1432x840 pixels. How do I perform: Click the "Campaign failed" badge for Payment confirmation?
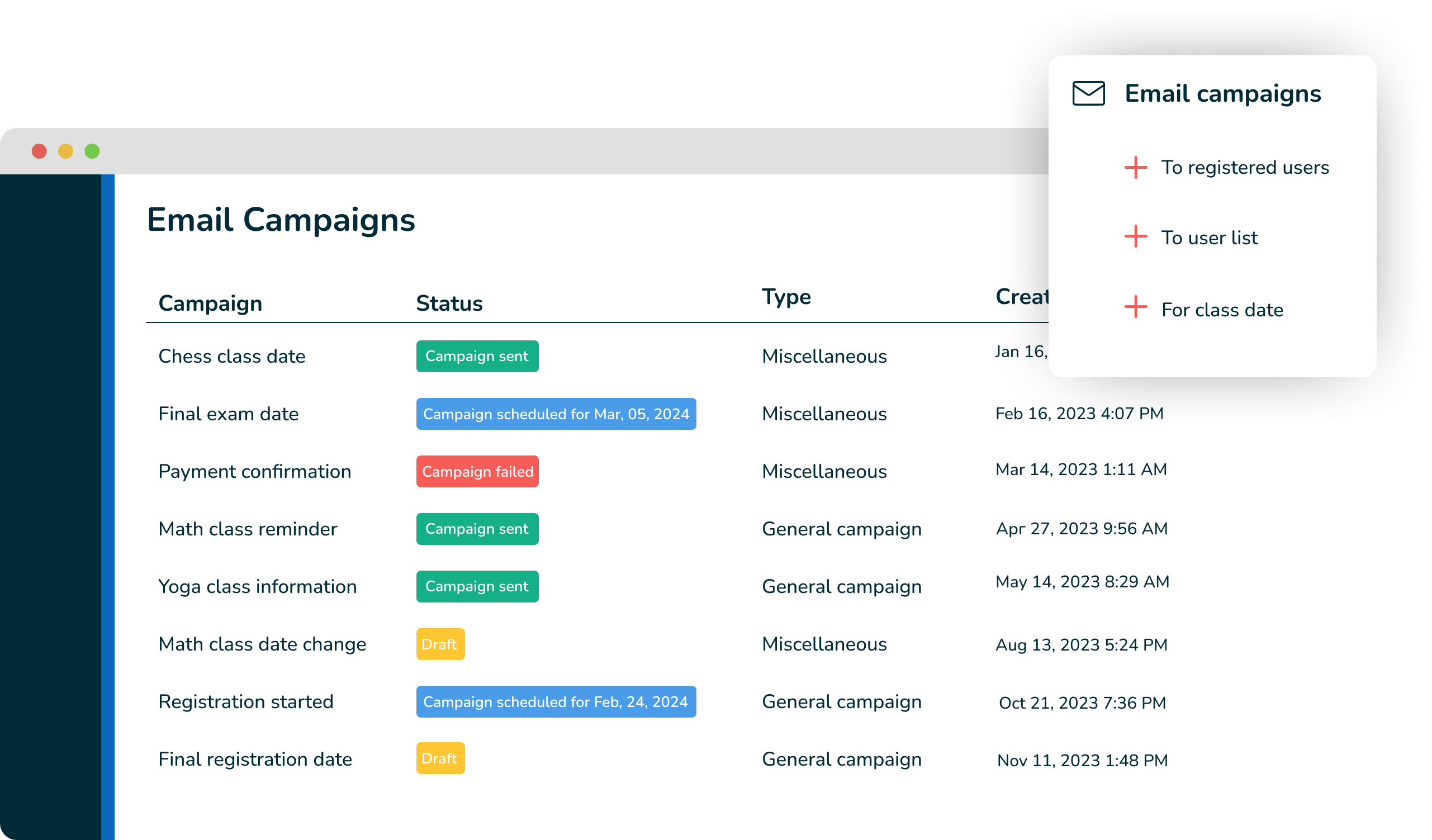[x=477, y=471]
